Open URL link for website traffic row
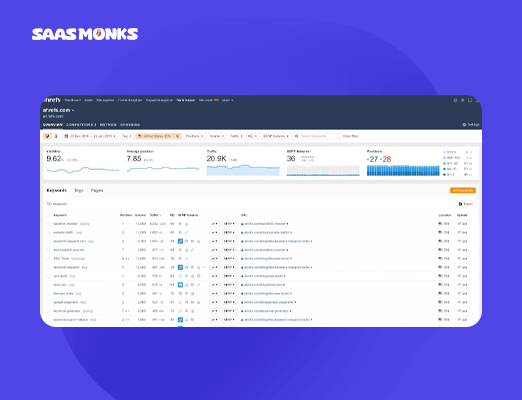 (x=268, y=232)
